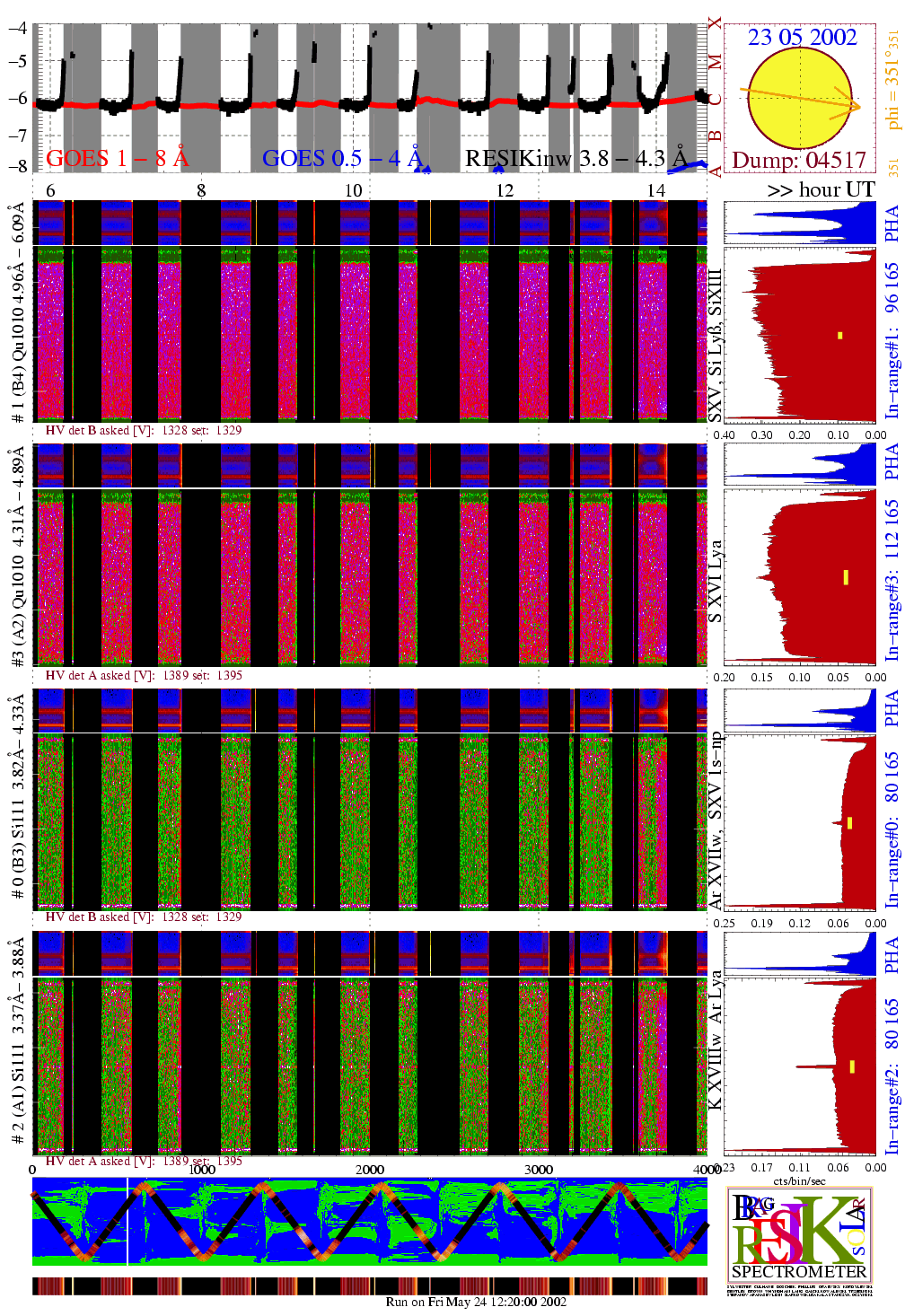Image resolution: width=905 pixels, height=1316 pixels.
Task: Click the 'Run on Fri May 24' timestamp text
Action: pyautogui.click(x=476, y=1302)
